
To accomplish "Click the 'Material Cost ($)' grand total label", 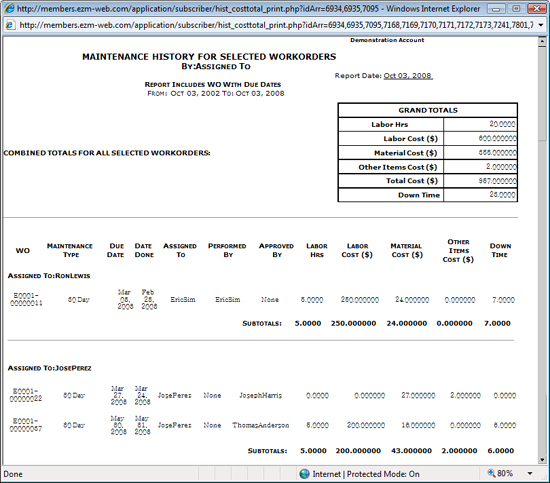I will tap(405, 153).
